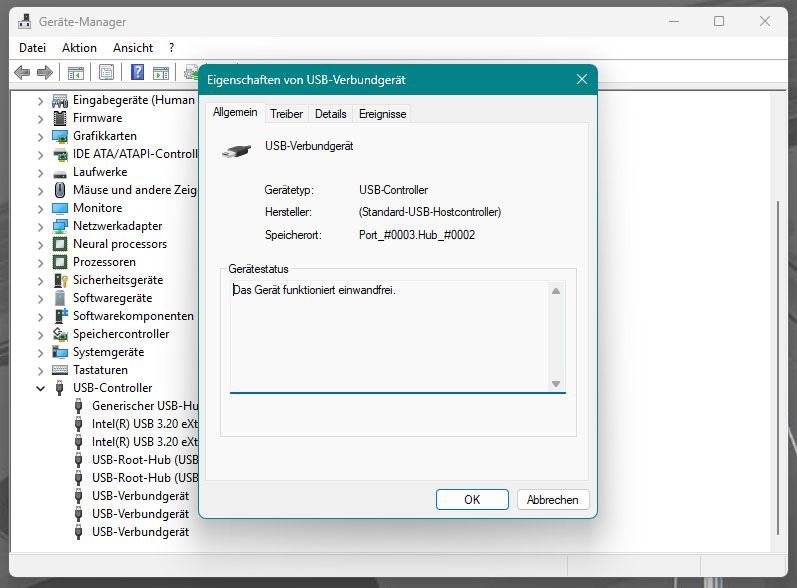Collapse the USB-Controller tree node
797x588 pixels.
[x=41, y=388]
